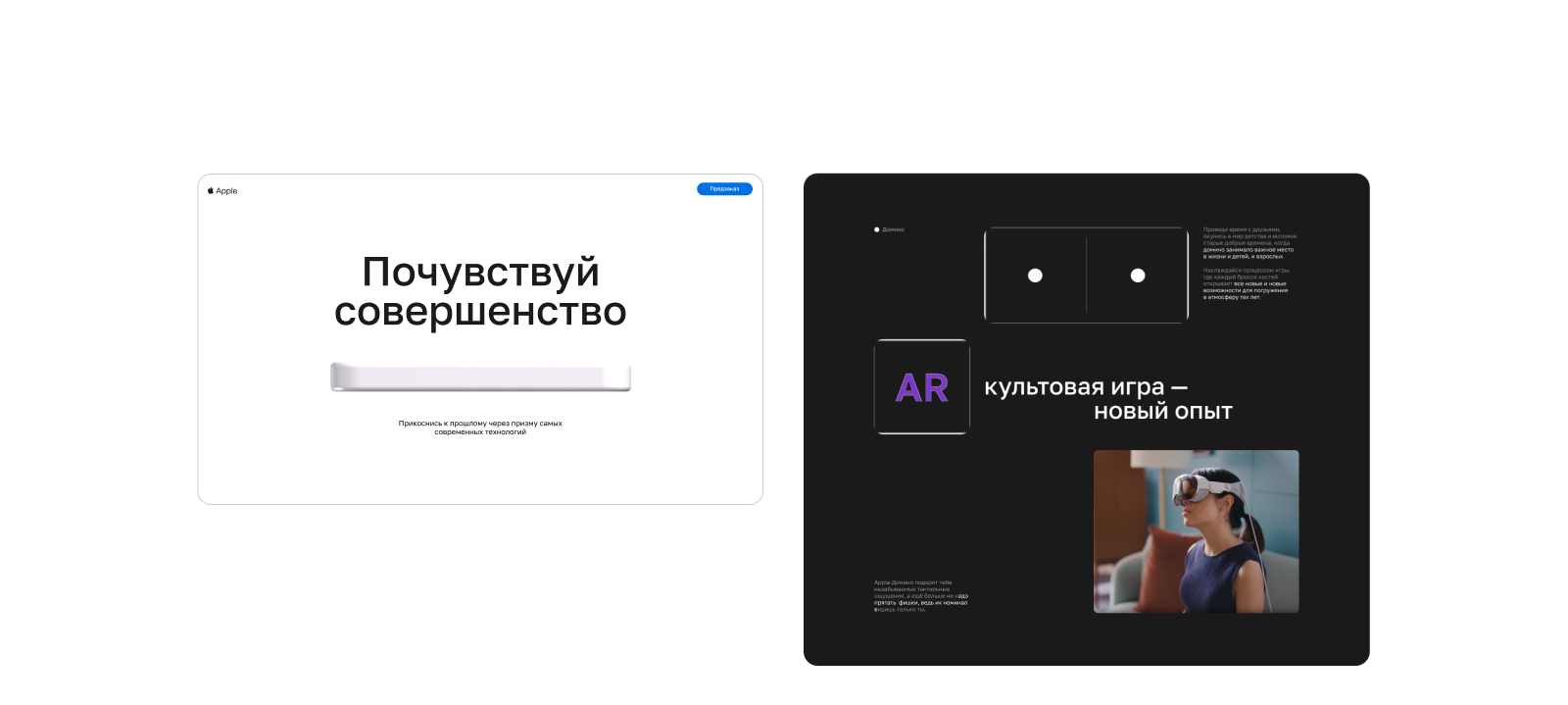
Task: Click the 'Наслаждайся процессом игры' paragraph
Action: [1247, 283]
